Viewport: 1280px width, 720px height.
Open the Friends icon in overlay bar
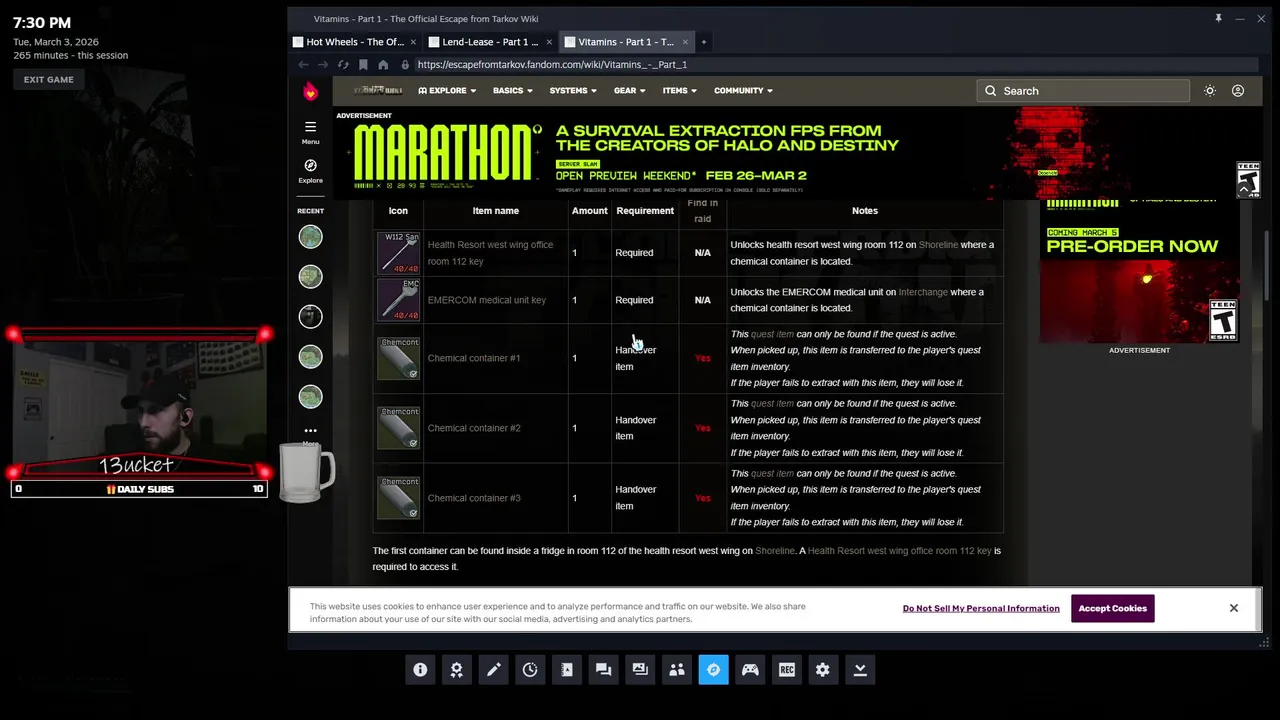tap(677, 670)
